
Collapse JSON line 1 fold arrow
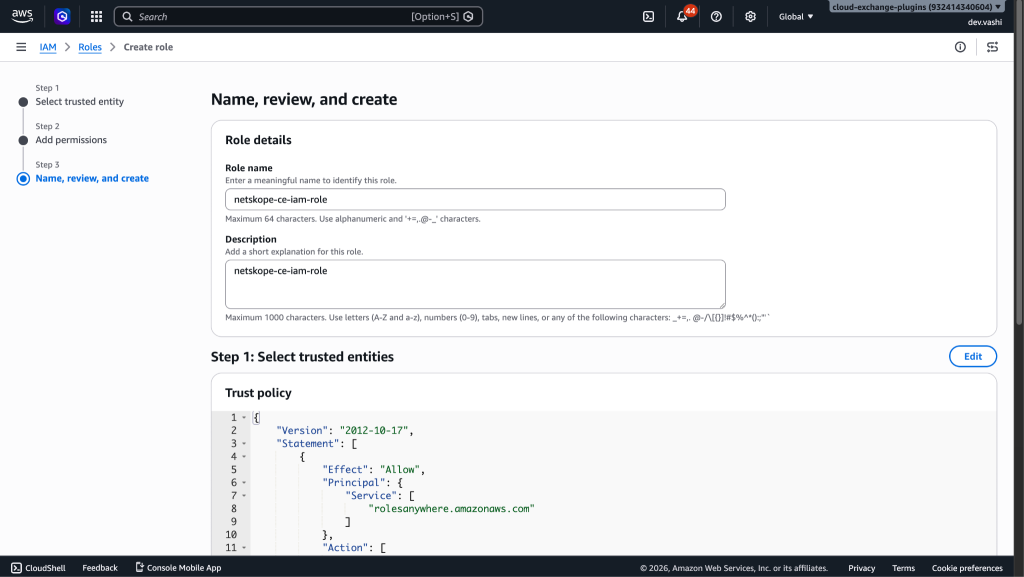pos(244,418)
